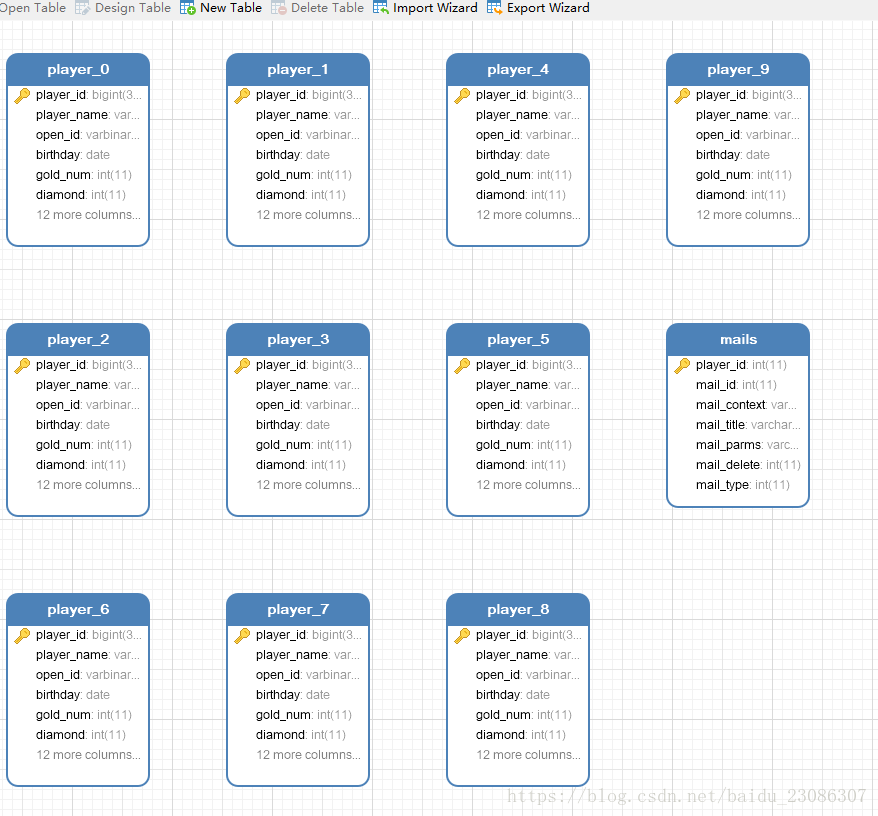The width and height of the screenshot is (878, 816).
Task: Expand '12 more columns...' in player_3
Action: click(309, 485)
